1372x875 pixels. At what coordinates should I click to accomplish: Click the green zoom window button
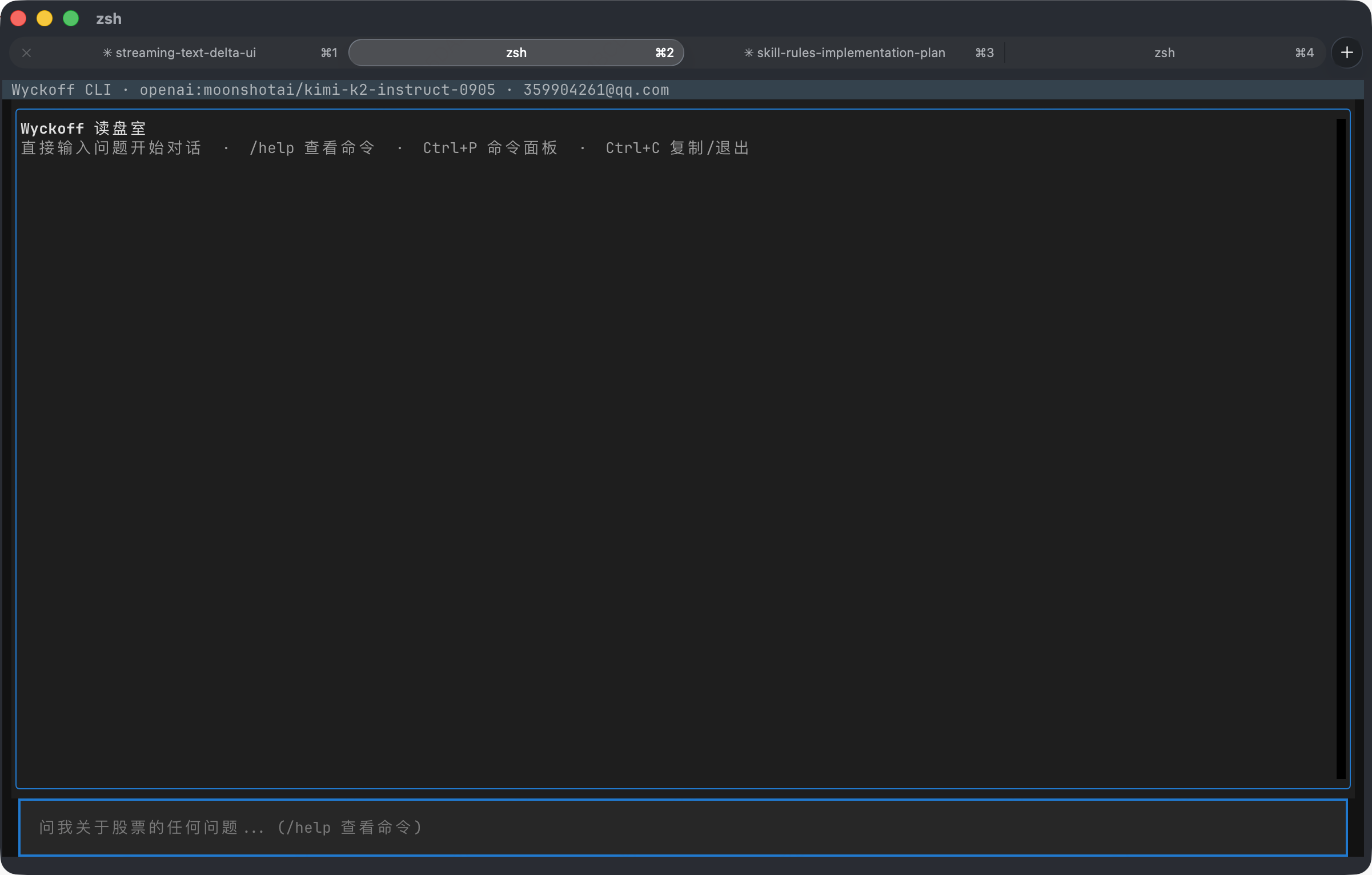(x=71, y=18)
